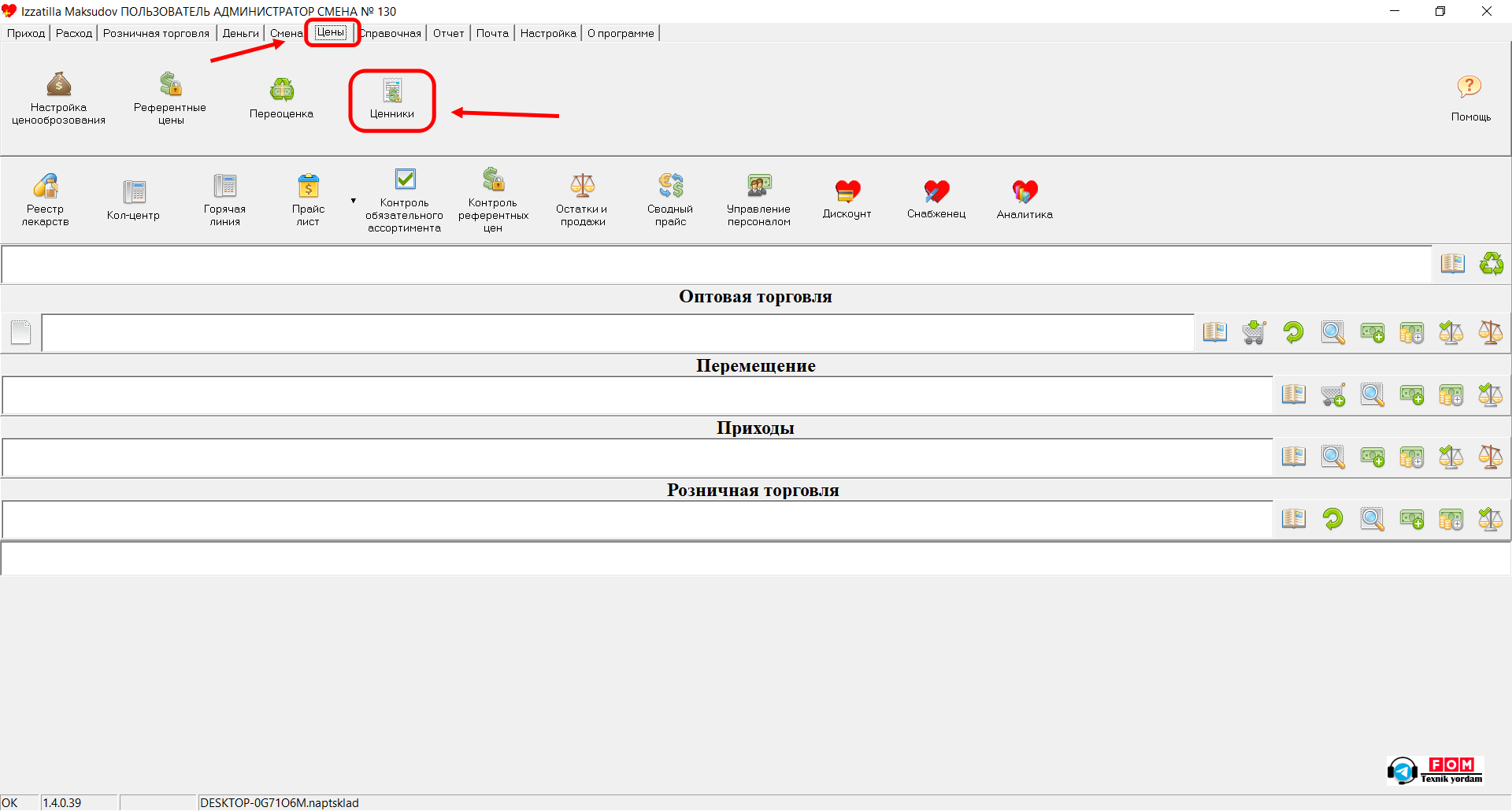Open Управление персоналом staff management
The width and height of the screenshot is (1512, 811).
coord(758,200)
